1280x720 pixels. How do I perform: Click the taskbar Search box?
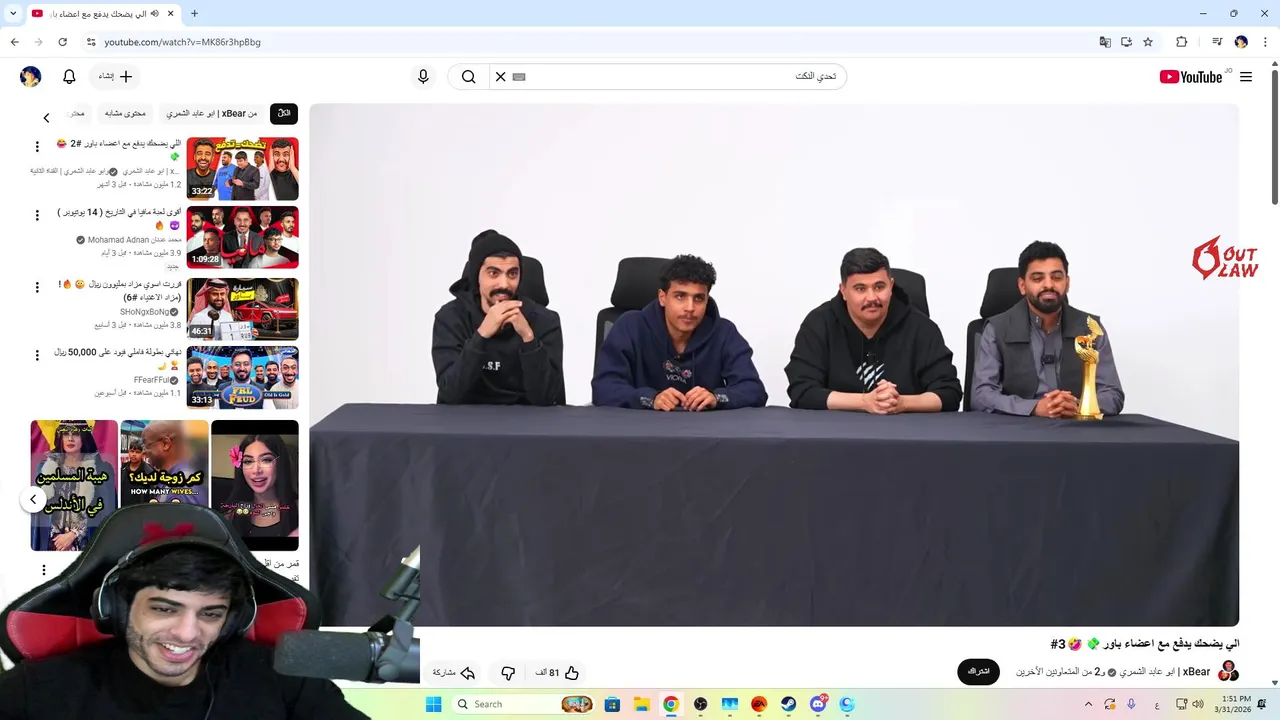pos(524,704)
